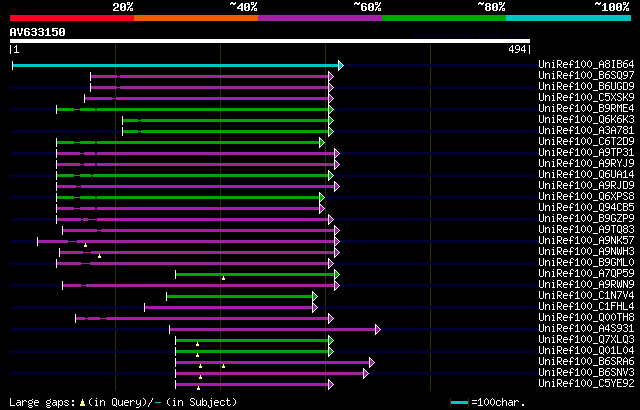Click the purple alignment bar for A4S931
Image resolution: width=640 pixels, height=410 pixels.
tap(273, 330)
